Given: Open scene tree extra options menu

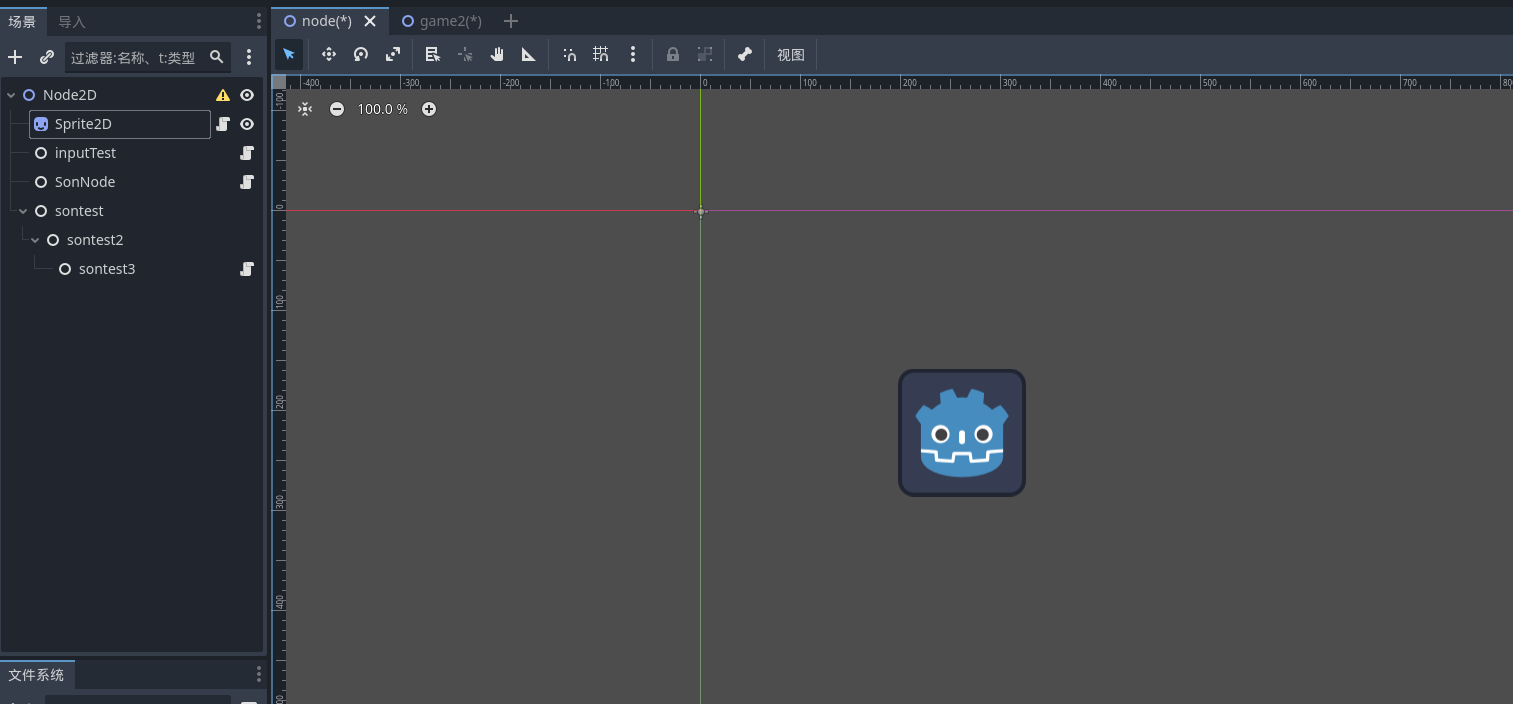Looking at the screenshot, I should point(249,57).
